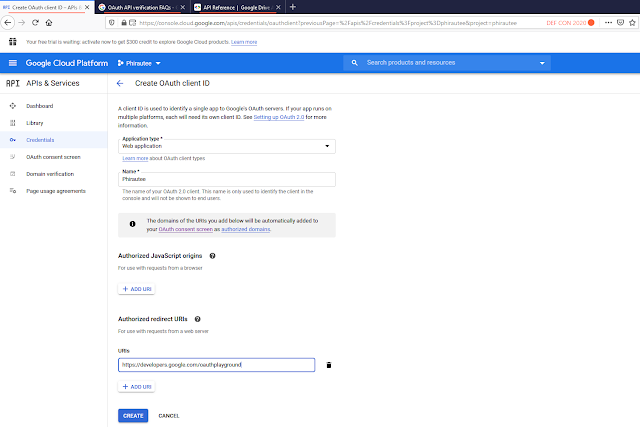640x427 pixels.
Task: Open help for Authorized redirect URIs
Action: point(198,319)
